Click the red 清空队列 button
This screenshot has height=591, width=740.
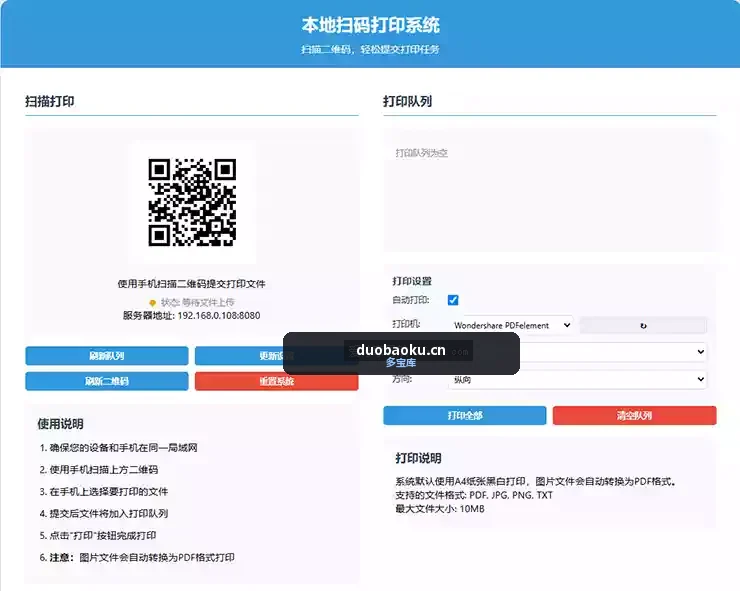(x=634, y=415)
